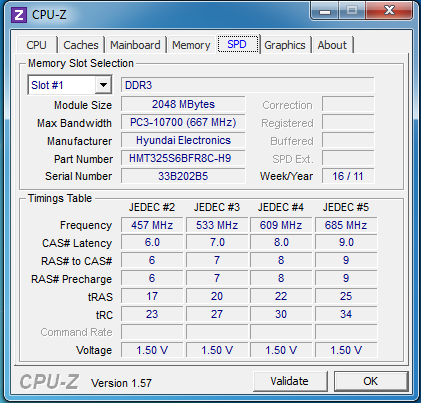Click the DDR3 memory type field
Viewport: 421px width, 403px height.
click(247, 85)
